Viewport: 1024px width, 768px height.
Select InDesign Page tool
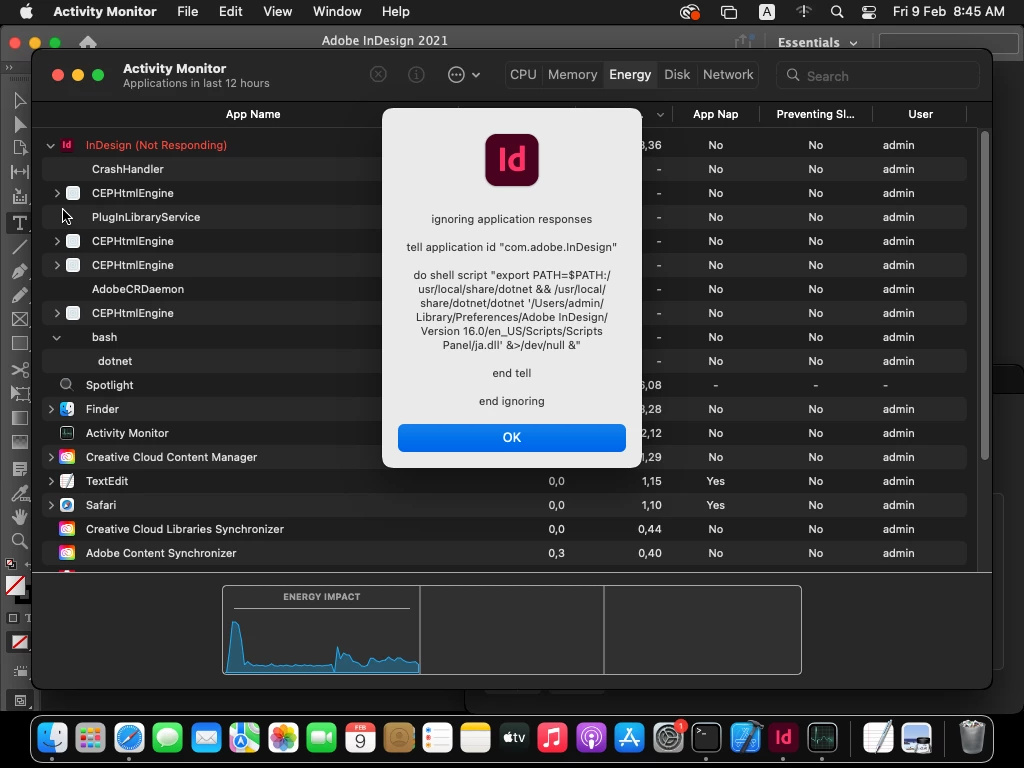click(20, 148)
